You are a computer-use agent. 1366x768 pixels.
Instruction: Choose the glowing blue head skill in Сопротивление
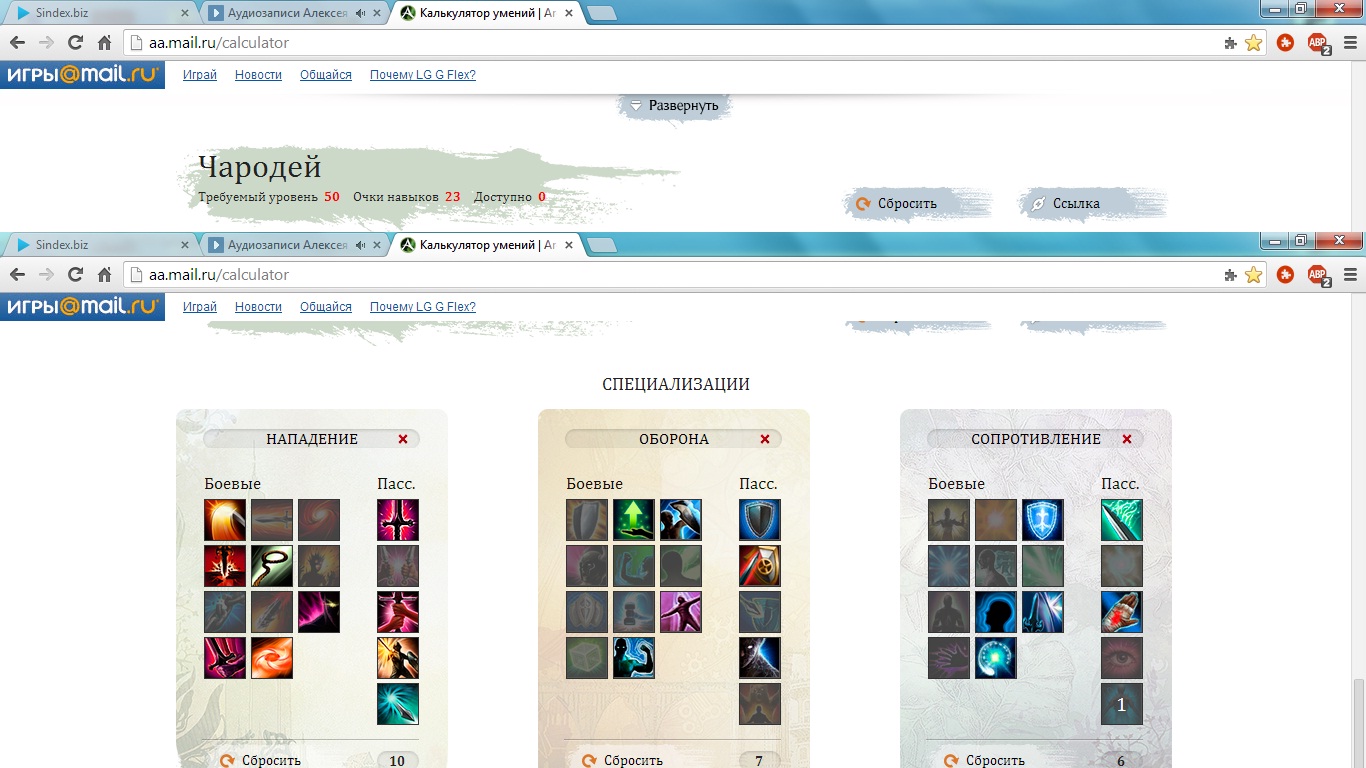[x=996, y=612]
